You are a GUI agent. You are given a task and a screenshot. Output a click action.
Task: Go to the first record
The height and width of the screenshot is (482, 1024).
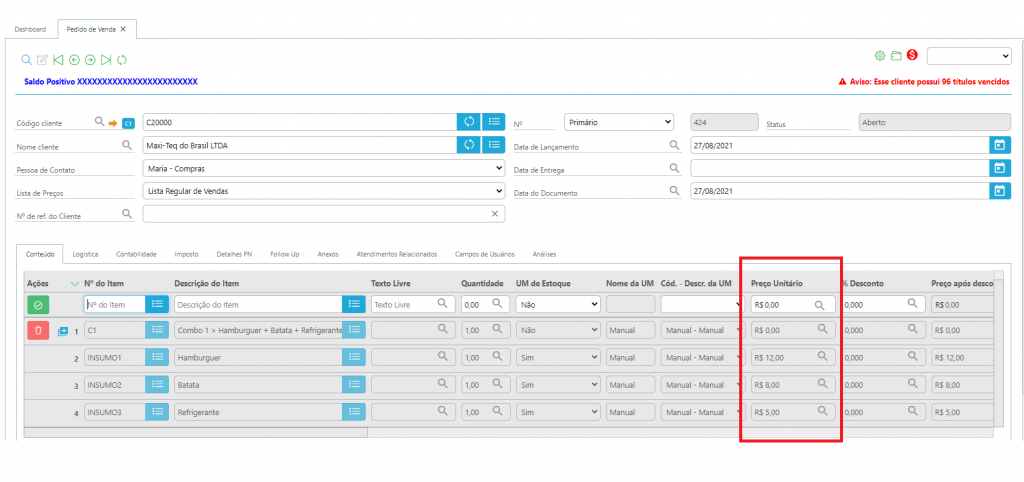(59, 60)
